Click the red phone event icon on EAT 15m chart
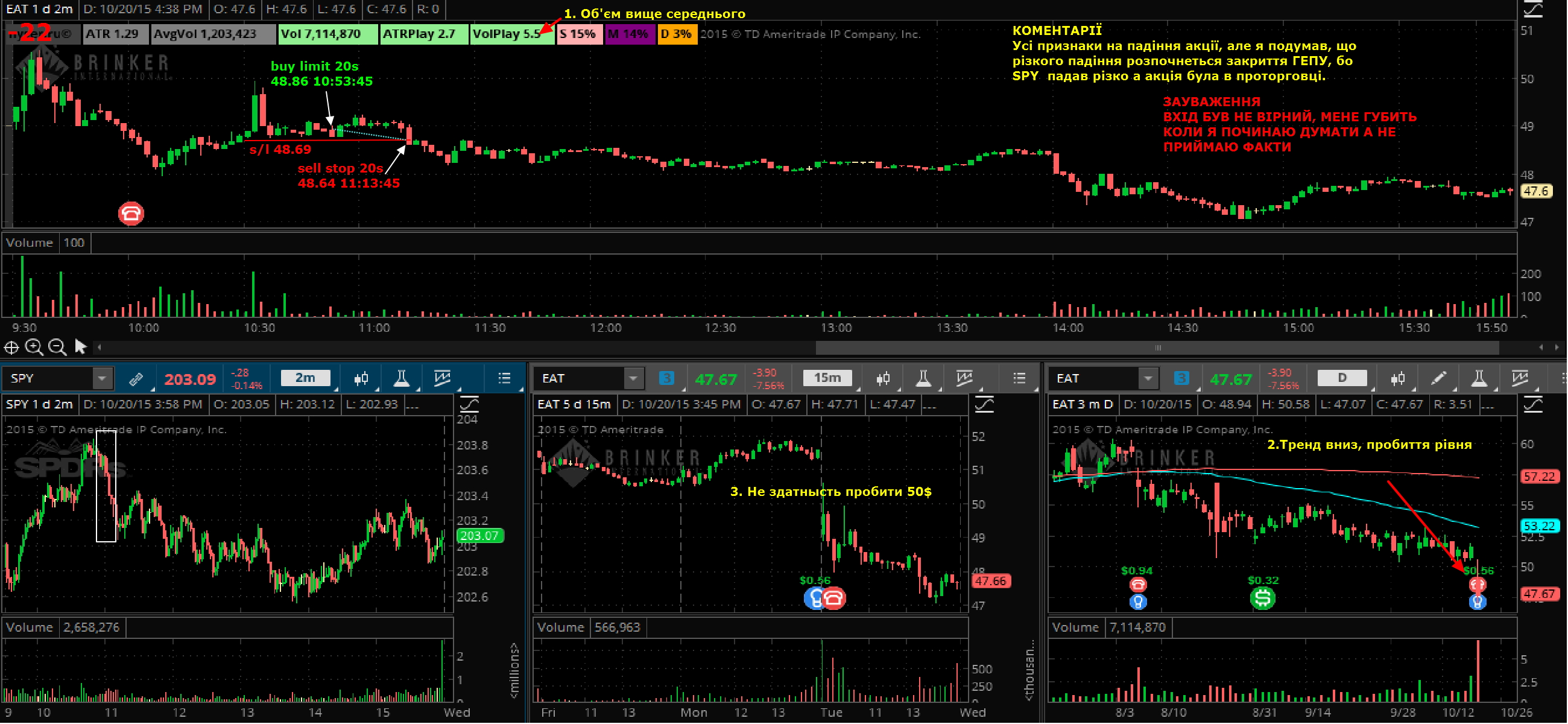The image size is (1568, 724). click(x=835, y=599)
